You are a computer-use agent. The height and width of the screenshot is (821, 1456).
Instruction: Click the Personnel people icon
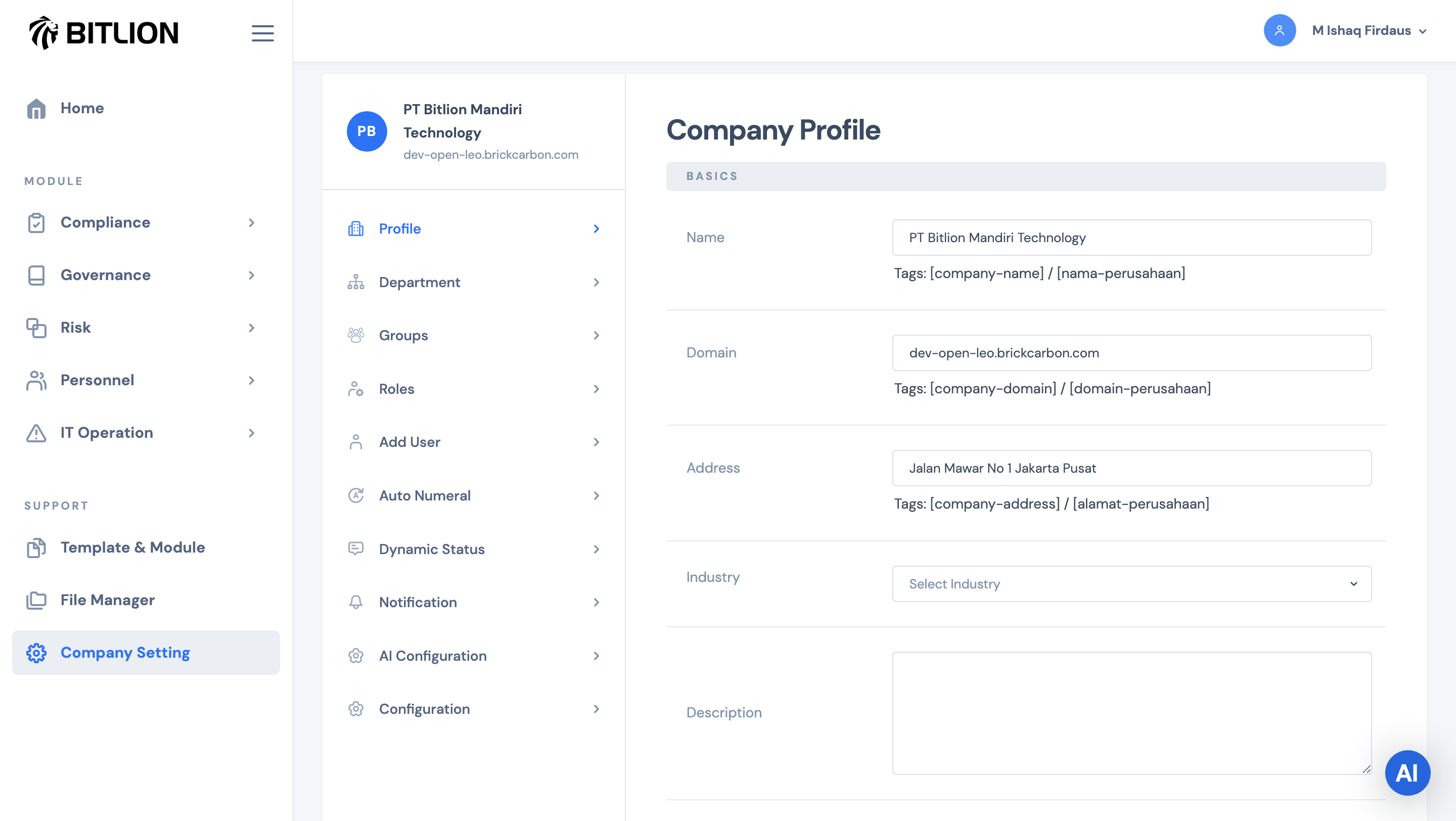36,380
